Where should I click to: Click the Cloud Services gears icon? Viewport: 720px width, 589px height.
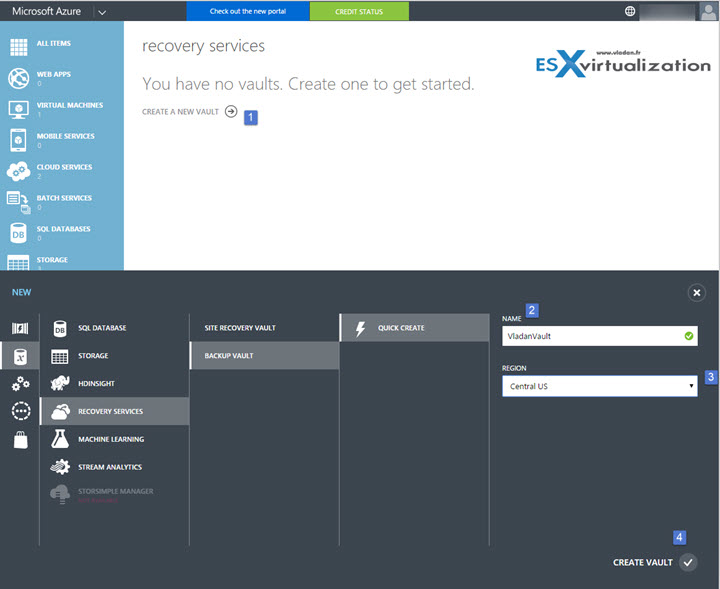18,171
